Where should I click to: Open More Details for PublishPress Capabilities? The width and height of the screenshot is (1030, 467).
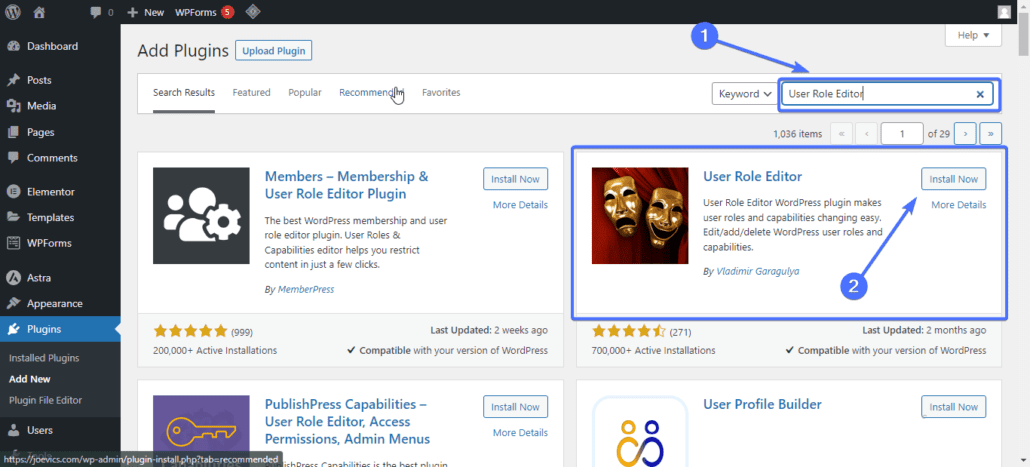520,433
